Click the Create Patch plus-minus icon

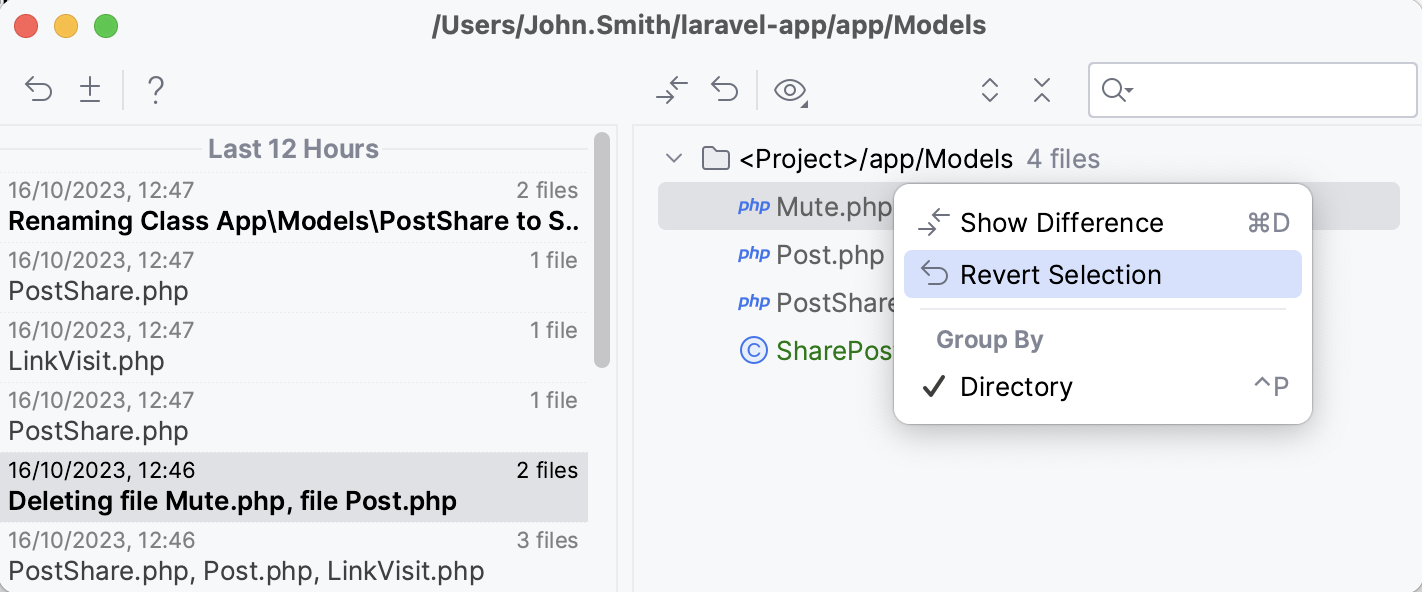(x=90, y=90)
